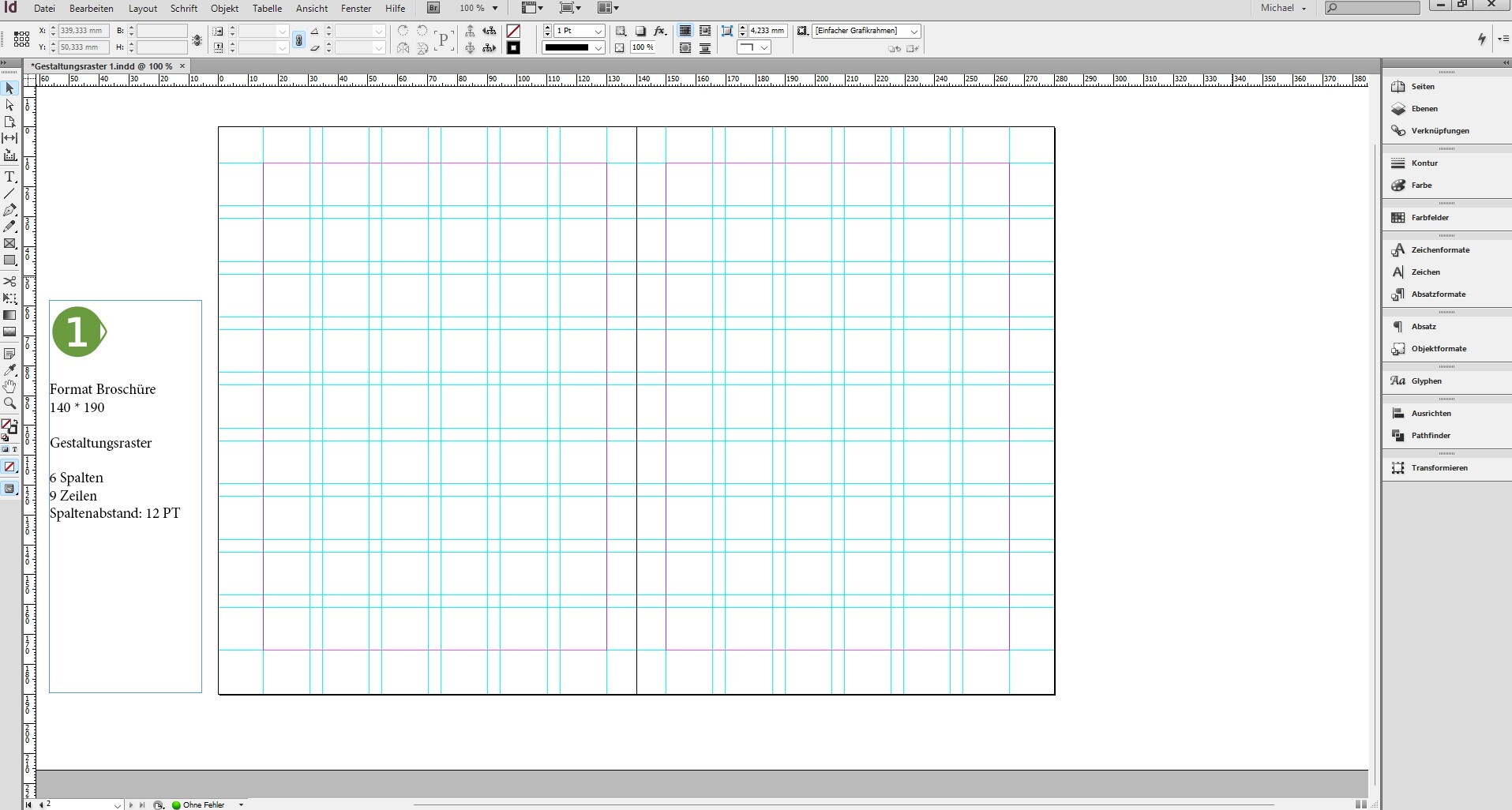Open the stroke weight 1 Pt dropdown
The width and height of the screenshot is (1512, 810).
click(x=598, y=31)
